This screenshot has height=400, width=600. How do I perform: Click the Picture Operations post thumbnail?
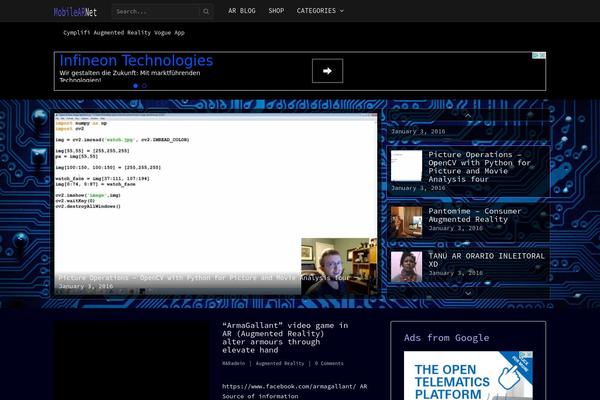point(406,165)
